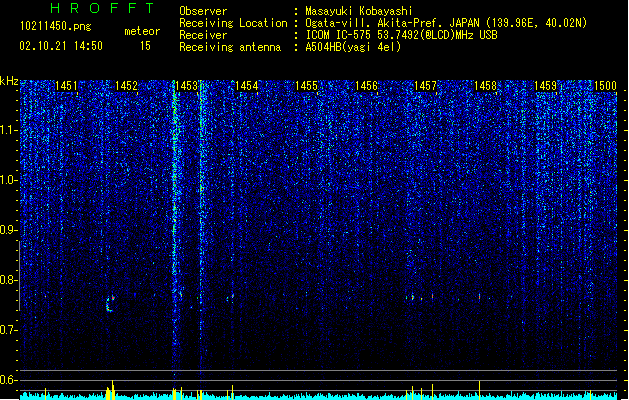Click the Receiving antenna label
629x400 pixels.
230,47
